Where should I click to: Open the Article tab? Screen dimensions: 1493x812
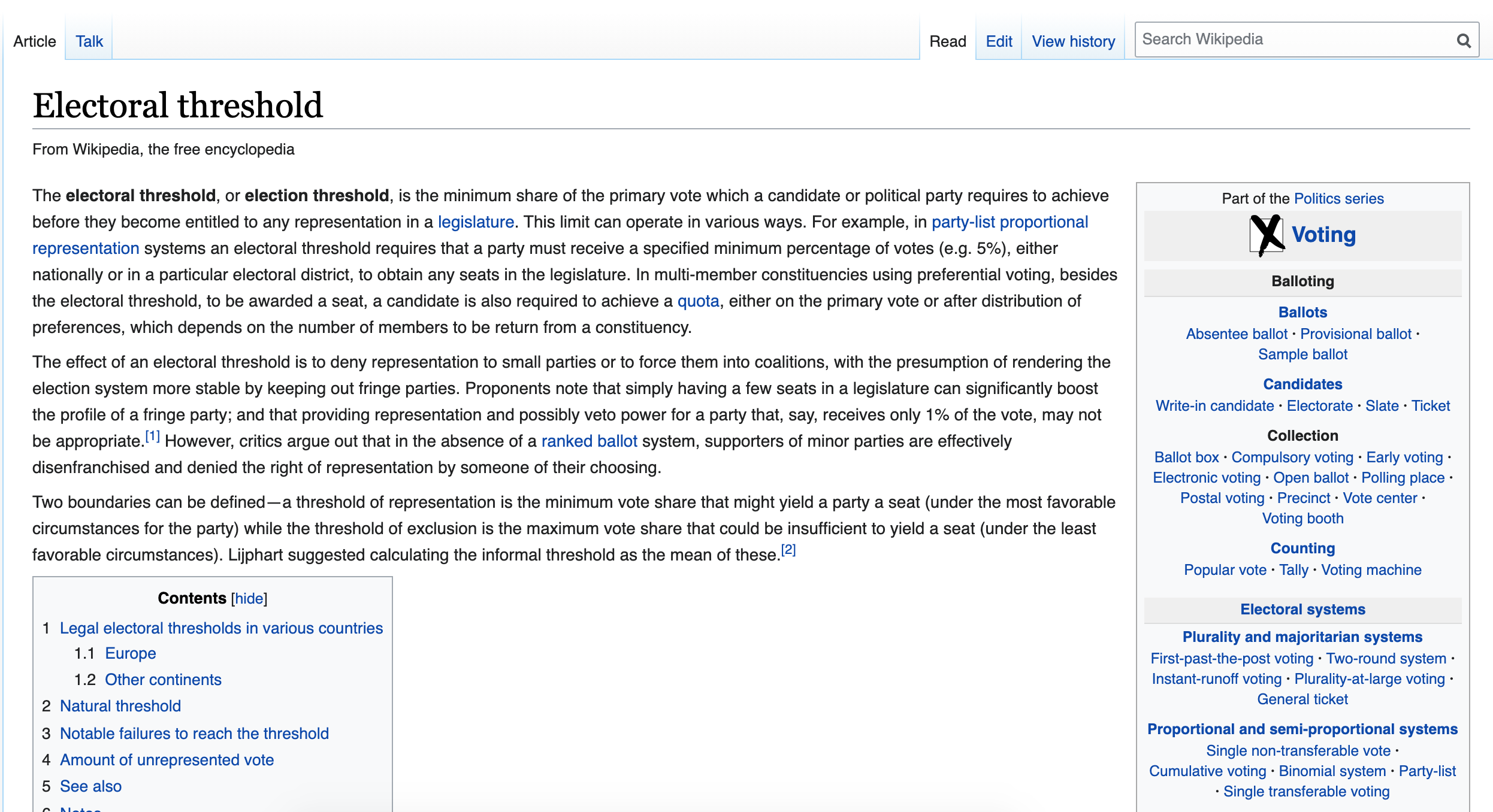click(35, 41)
